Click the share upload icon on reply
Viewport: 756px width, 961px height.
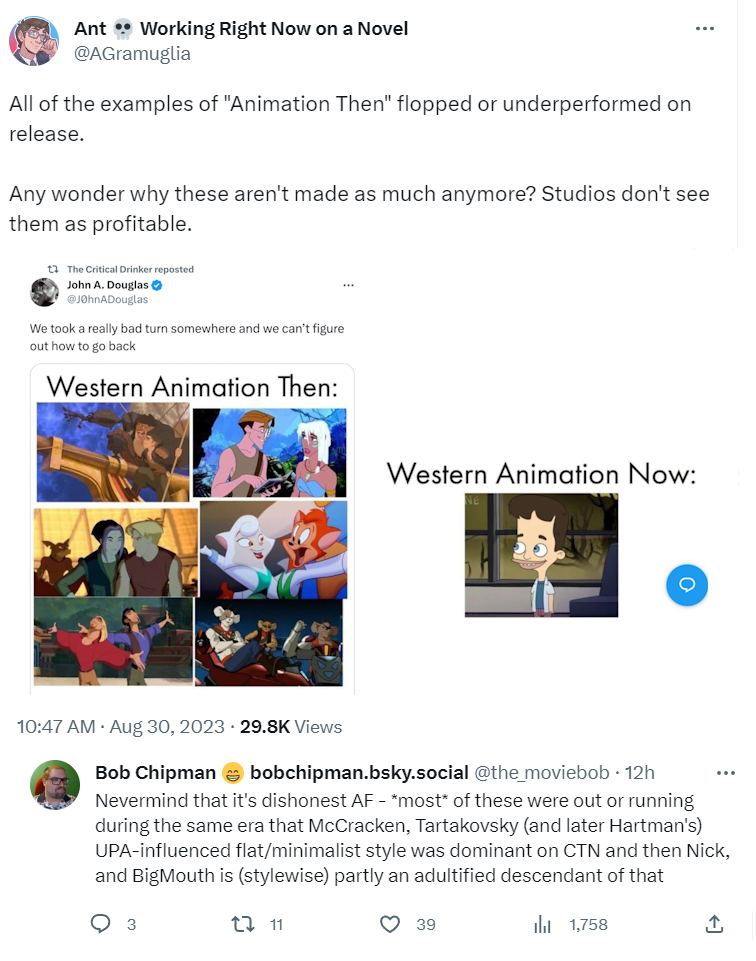pos(714,924)
